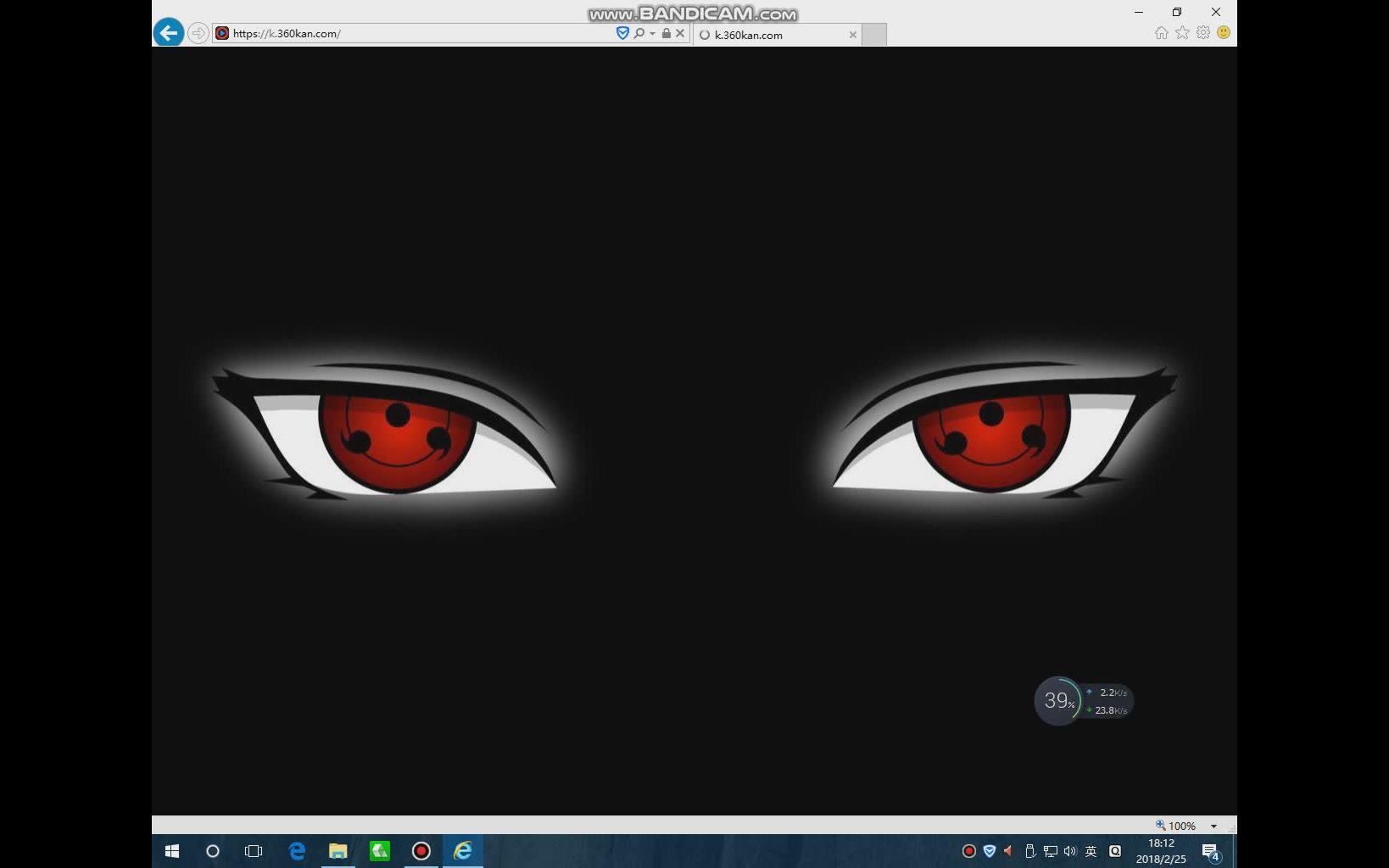The width and height of the screenshot is (1389, 868).
Task: Click the safely remove USB tray icon
Action: (x=1029, y=851)
